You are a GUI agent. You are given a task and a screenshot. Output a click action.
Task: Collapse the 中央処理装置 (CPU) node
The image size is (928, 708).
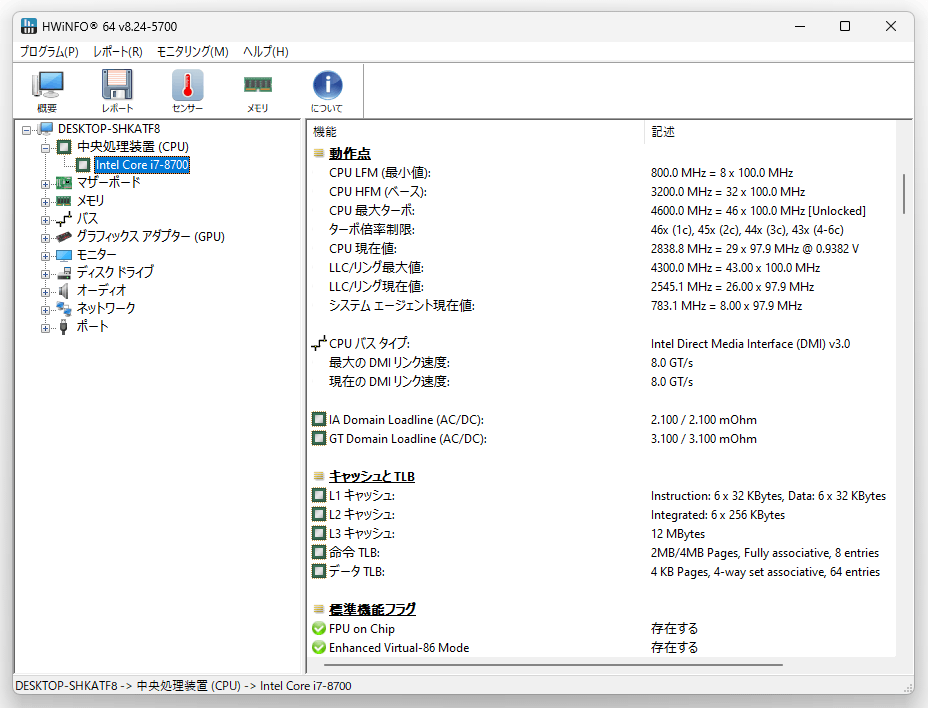(46, 147)
